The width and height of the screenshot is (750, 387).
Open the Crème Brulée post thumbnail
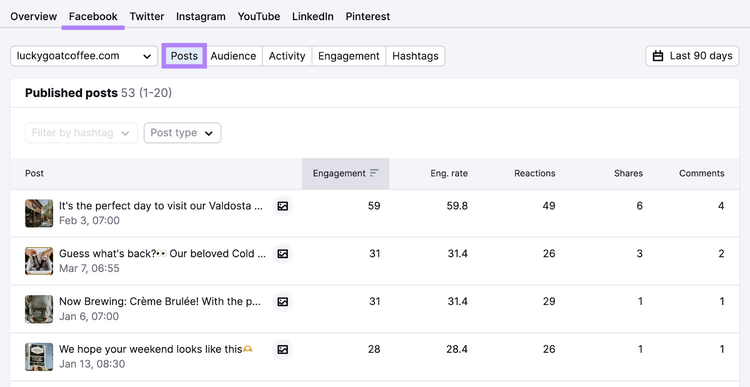[x=39, y=309]
